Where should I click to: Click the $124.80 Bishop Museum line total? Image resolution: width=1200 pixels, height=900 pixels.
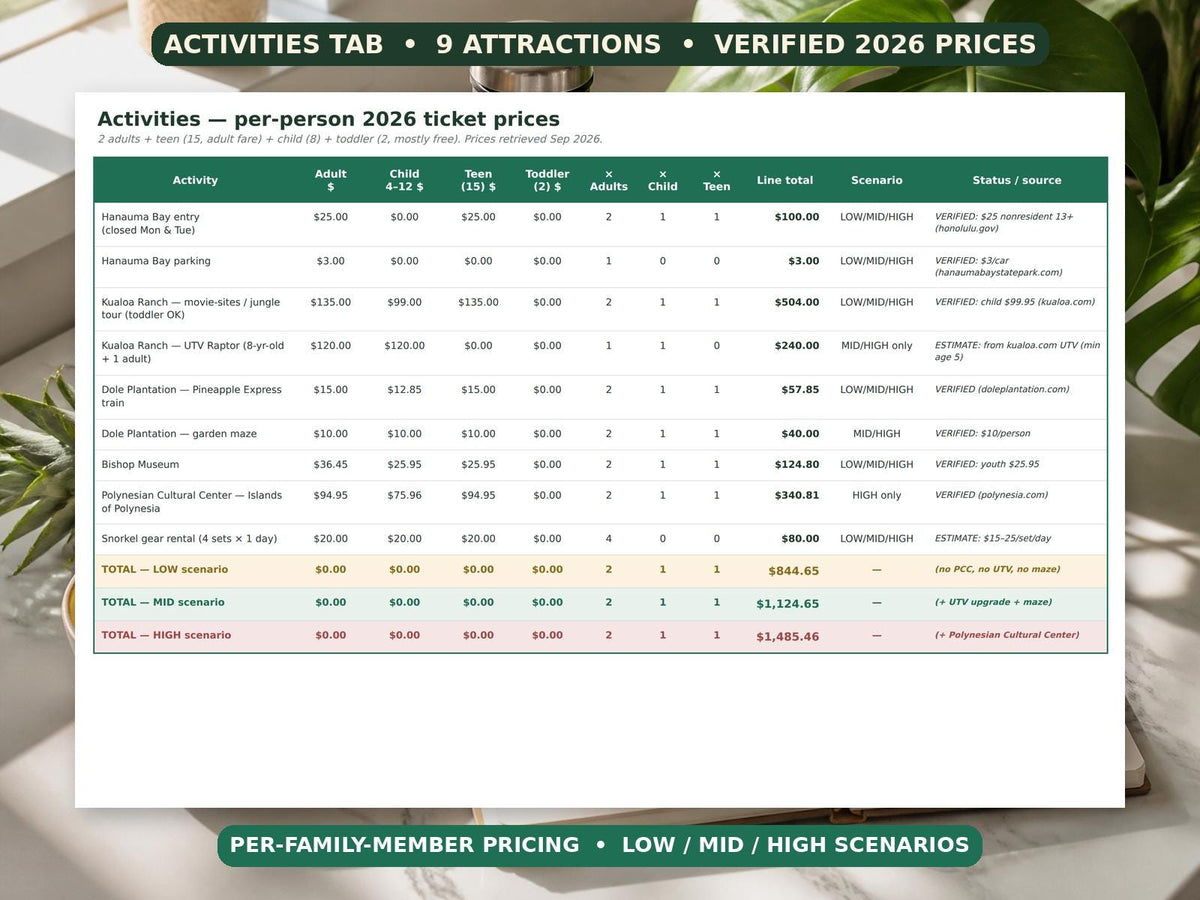(797, 465)
